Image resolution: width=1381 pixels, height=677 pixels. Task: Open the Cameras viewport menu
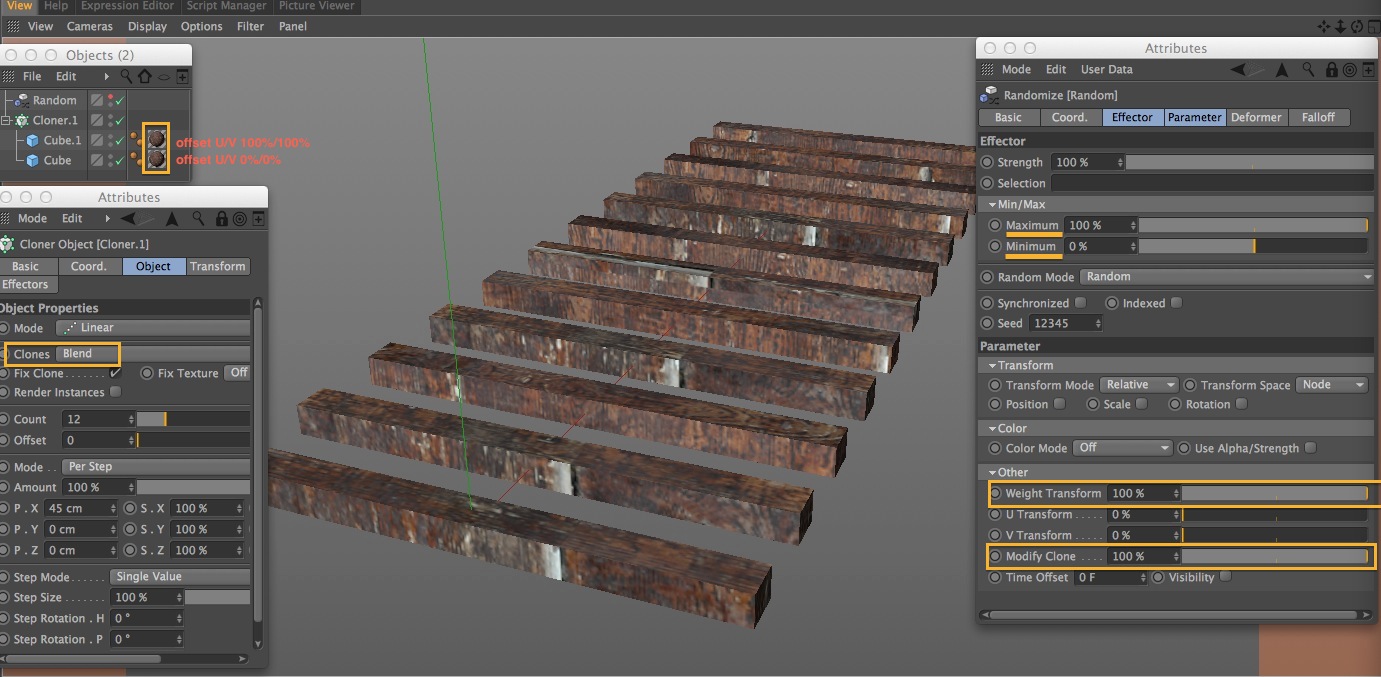pos(90,26)
